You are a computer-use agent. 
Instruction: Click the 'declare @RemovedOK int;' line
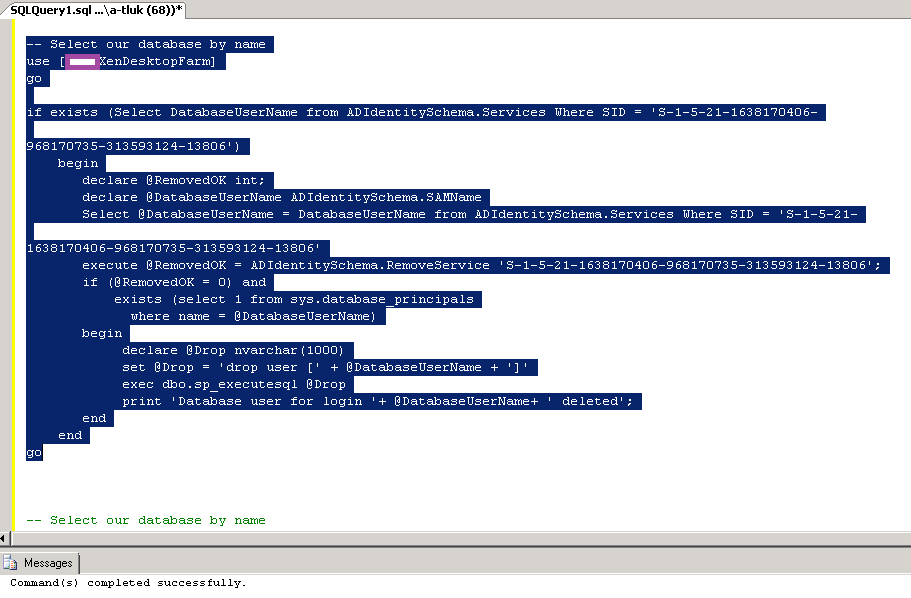[173, 180]
